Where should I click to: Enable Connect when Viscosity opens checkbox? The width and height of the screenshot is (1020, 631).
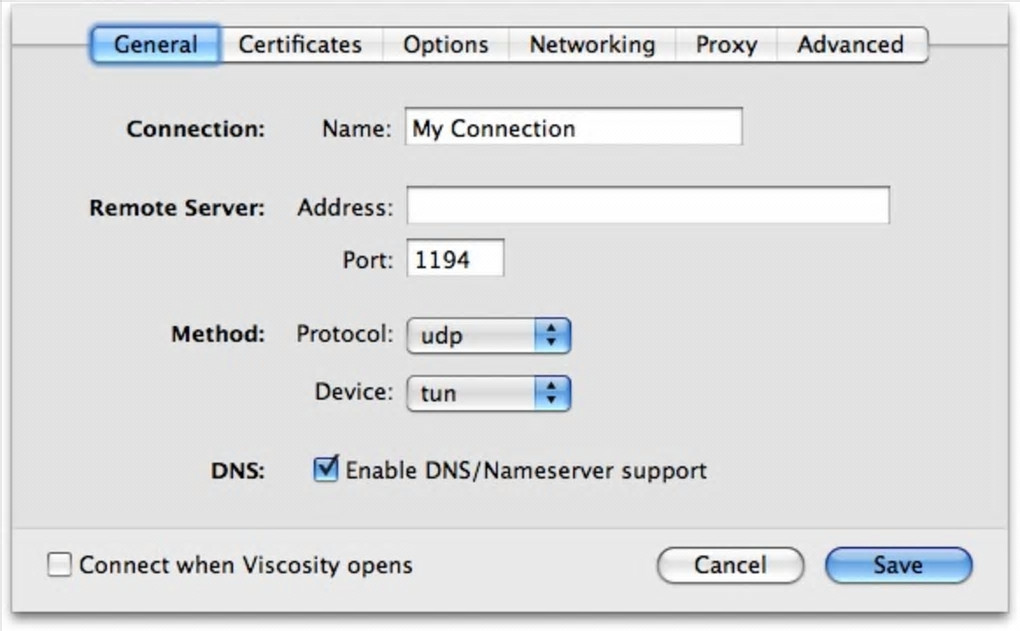(x=60, y=565)
